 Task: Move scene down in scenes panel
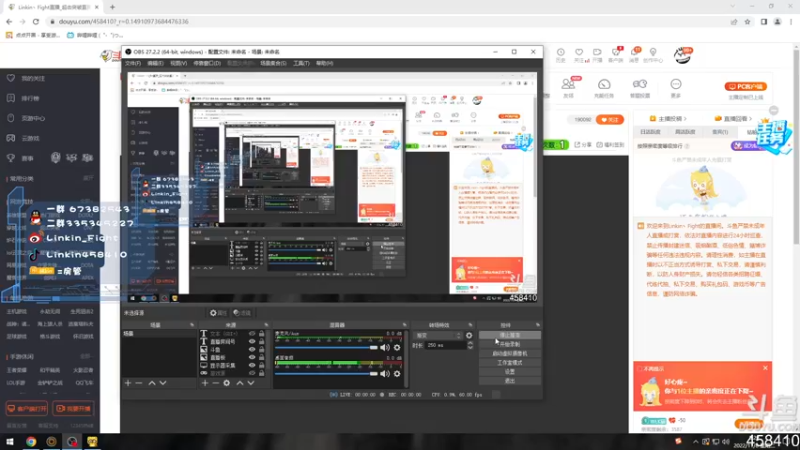pos(163,383)
